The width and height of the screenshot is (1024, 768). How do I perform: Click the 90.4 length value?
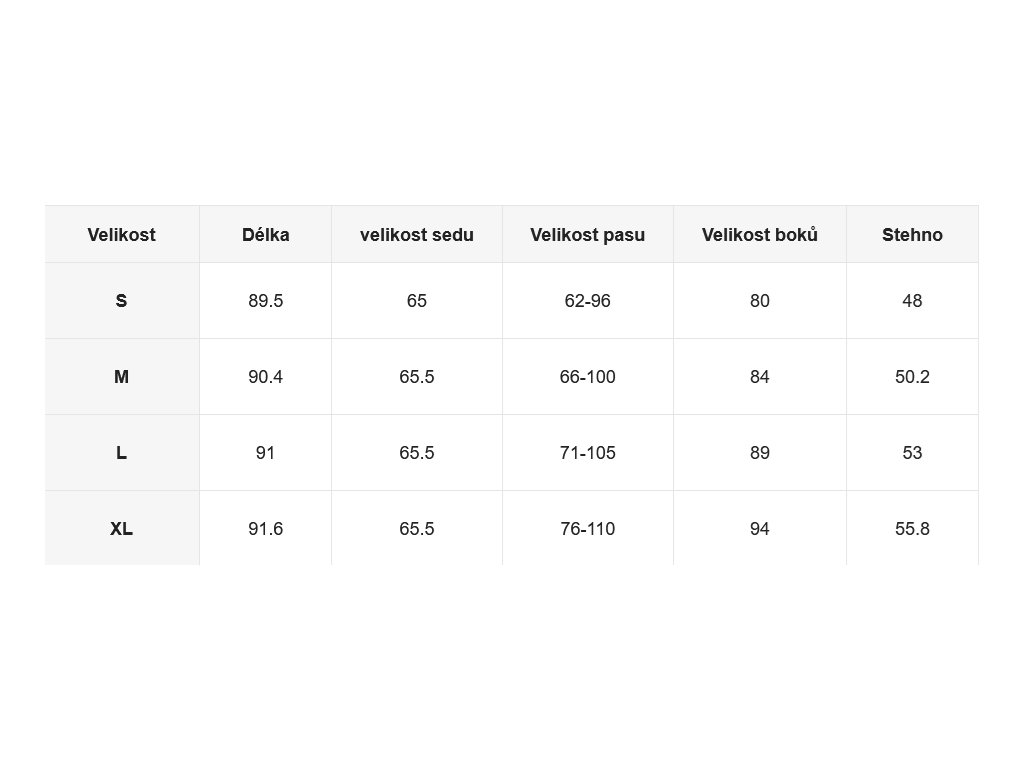coord(265,377)
